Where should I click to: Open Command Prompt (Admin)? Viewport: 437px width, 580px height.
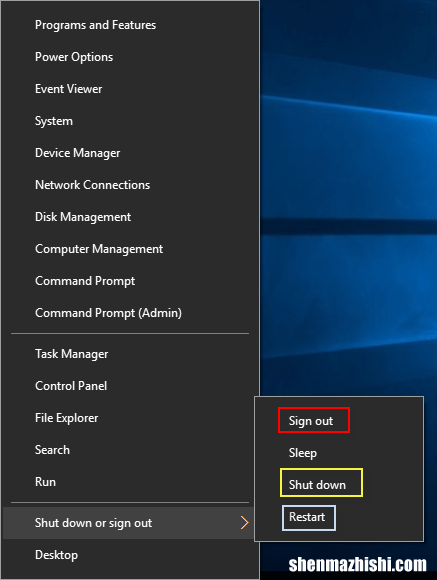pyautogui.click(x=130, y=313)
